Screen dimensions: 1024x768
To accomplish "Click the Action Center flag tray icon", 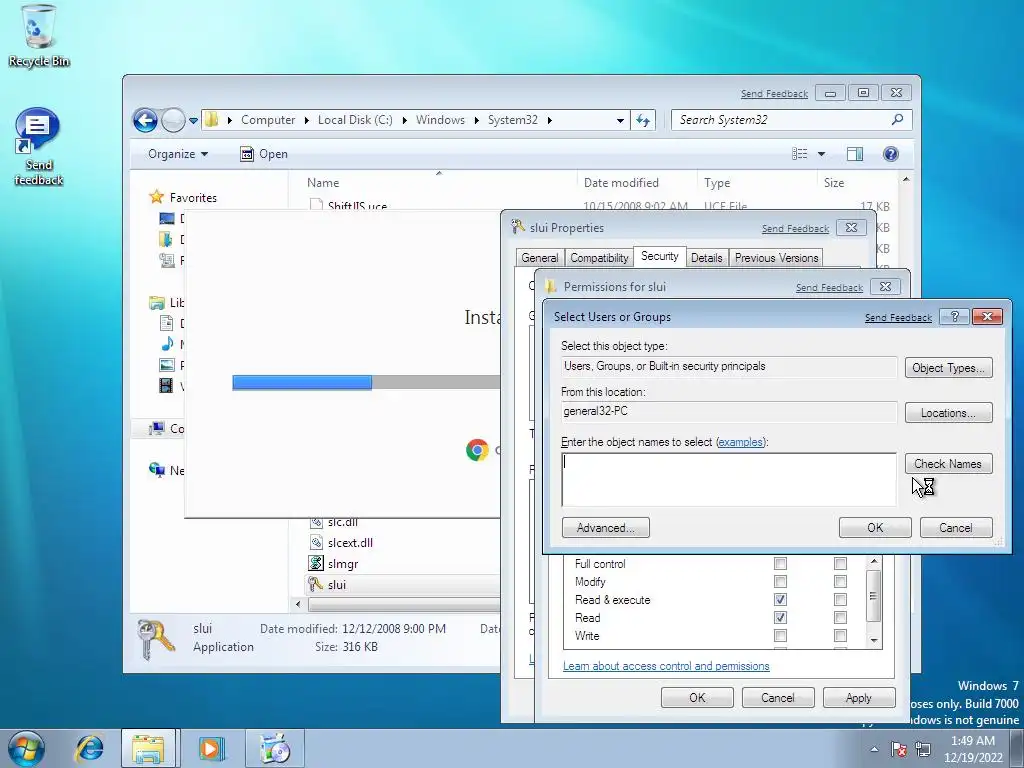I will click(899, 748).
